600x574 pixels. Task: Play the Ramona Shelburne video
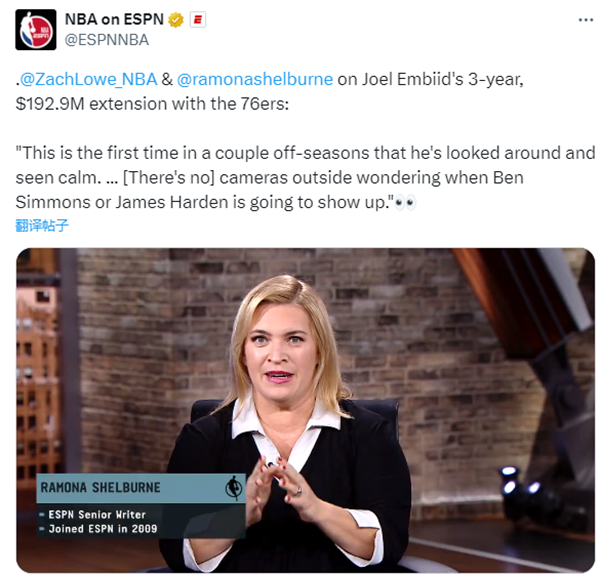coord(305,410)
